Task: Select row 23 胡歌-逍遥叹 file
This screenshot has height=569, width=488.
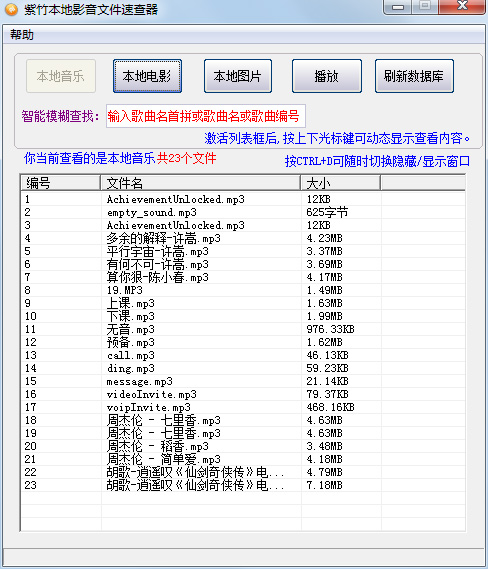Action: coord(242,485)
